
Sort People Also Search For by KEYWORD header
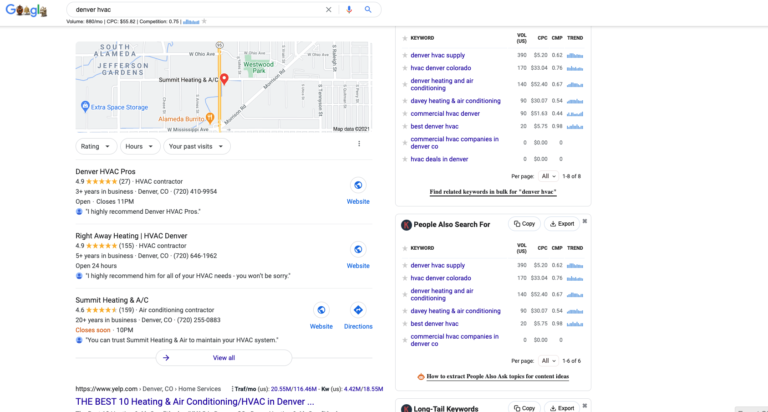(422, 248)
